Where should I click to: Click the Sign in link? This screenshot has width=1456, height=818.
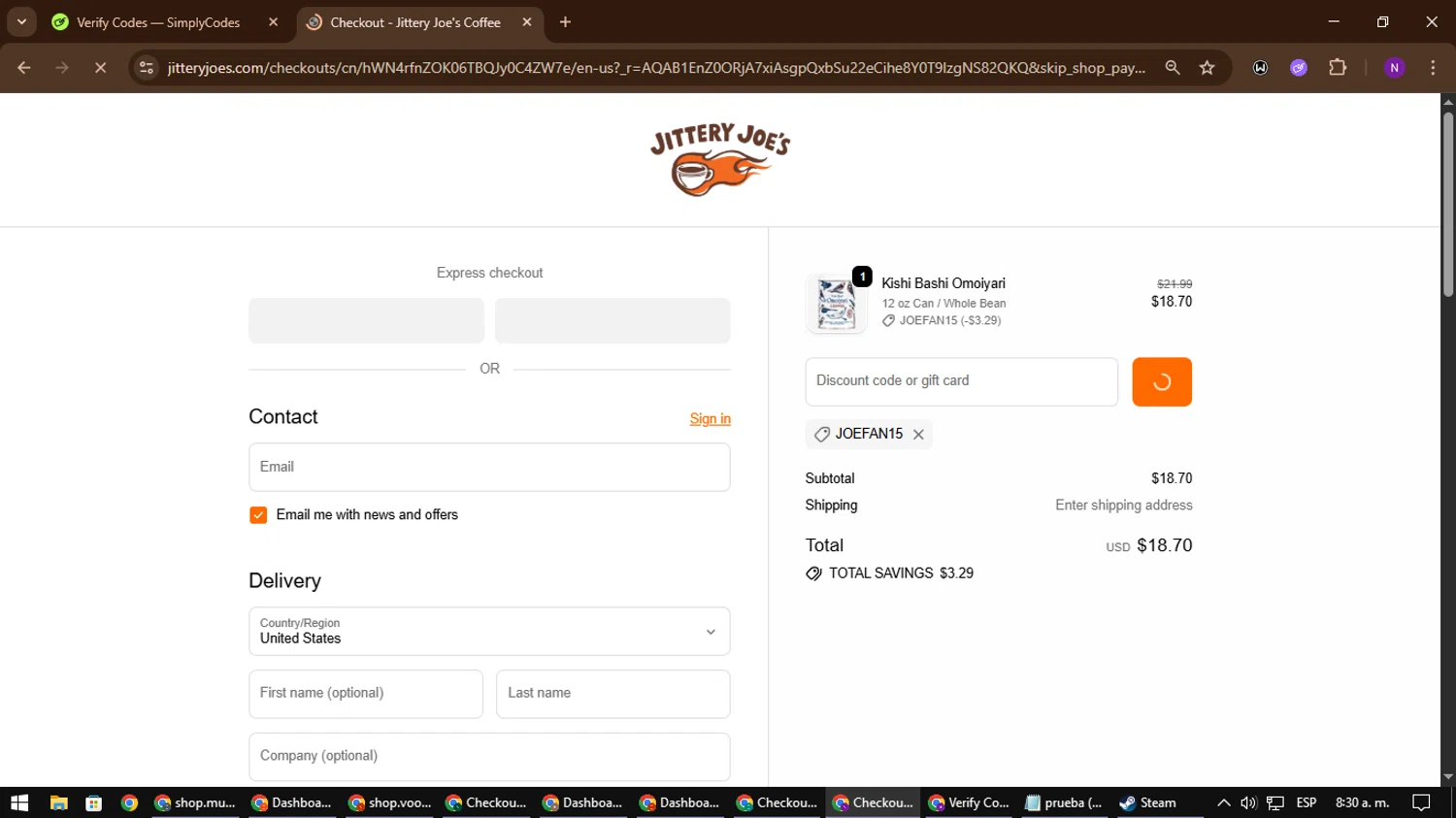coord(710,419)
